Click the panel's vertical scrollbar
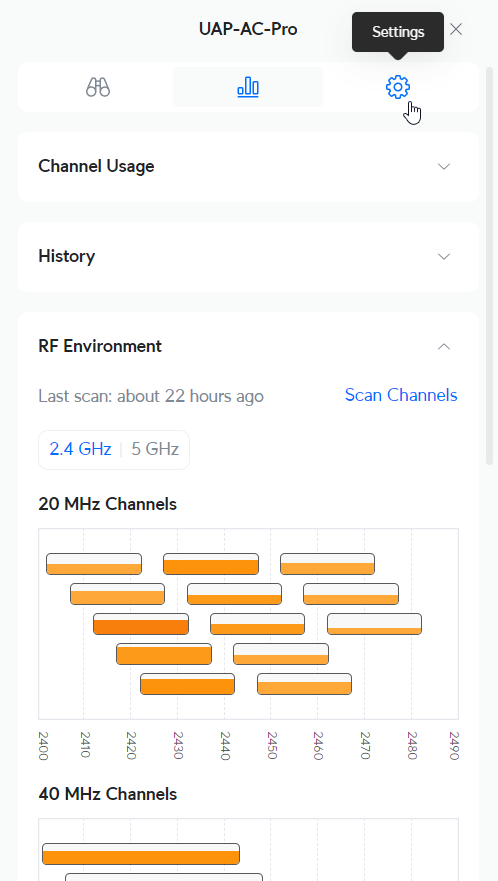498x881 pixels. [x=489, y=265]
